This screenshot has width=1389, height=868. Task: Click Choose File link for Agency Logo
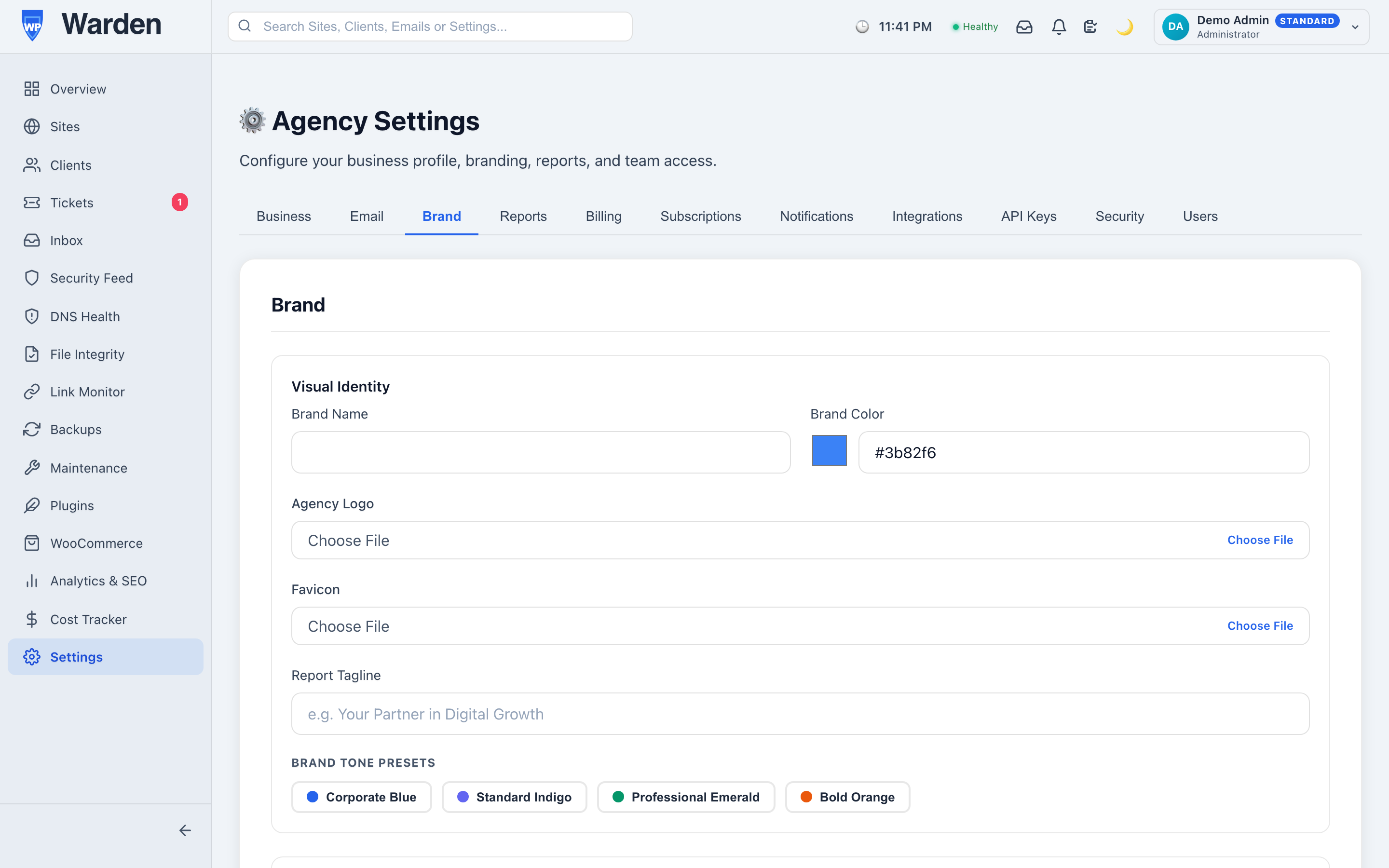coord(1260,540)
